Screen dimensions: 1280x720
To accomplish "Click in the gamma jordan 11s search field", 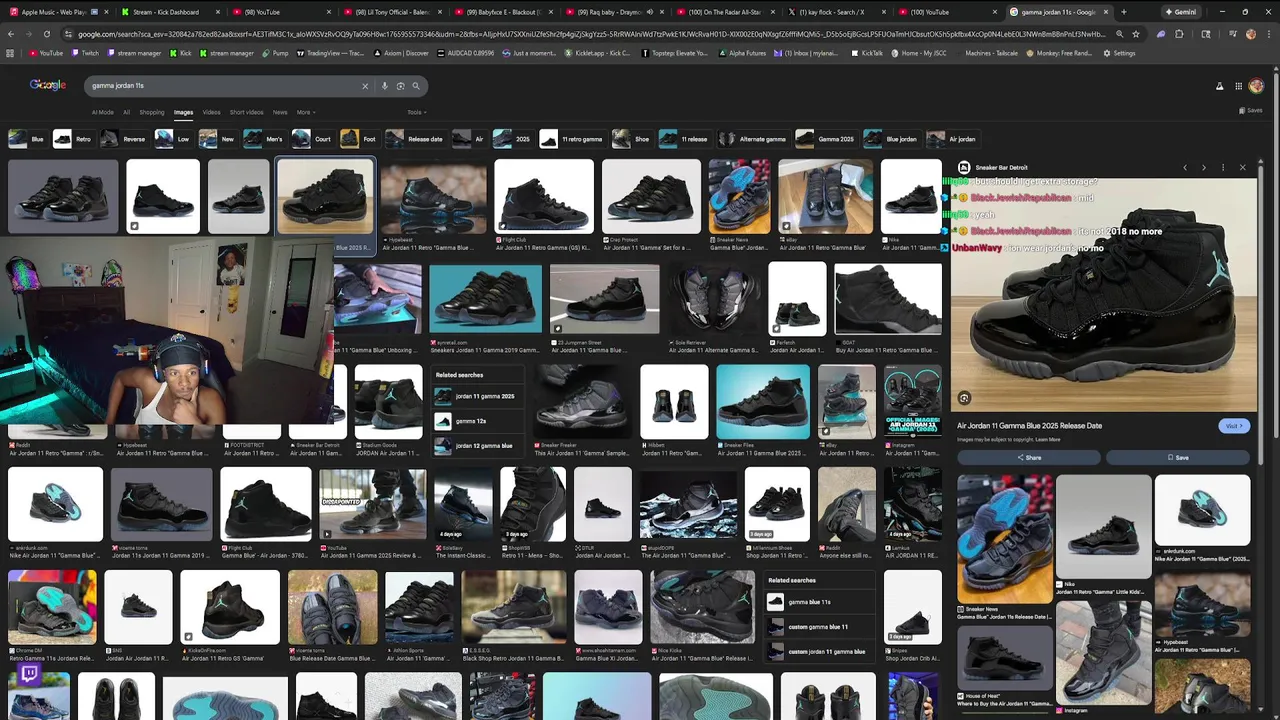I will 220,86.
